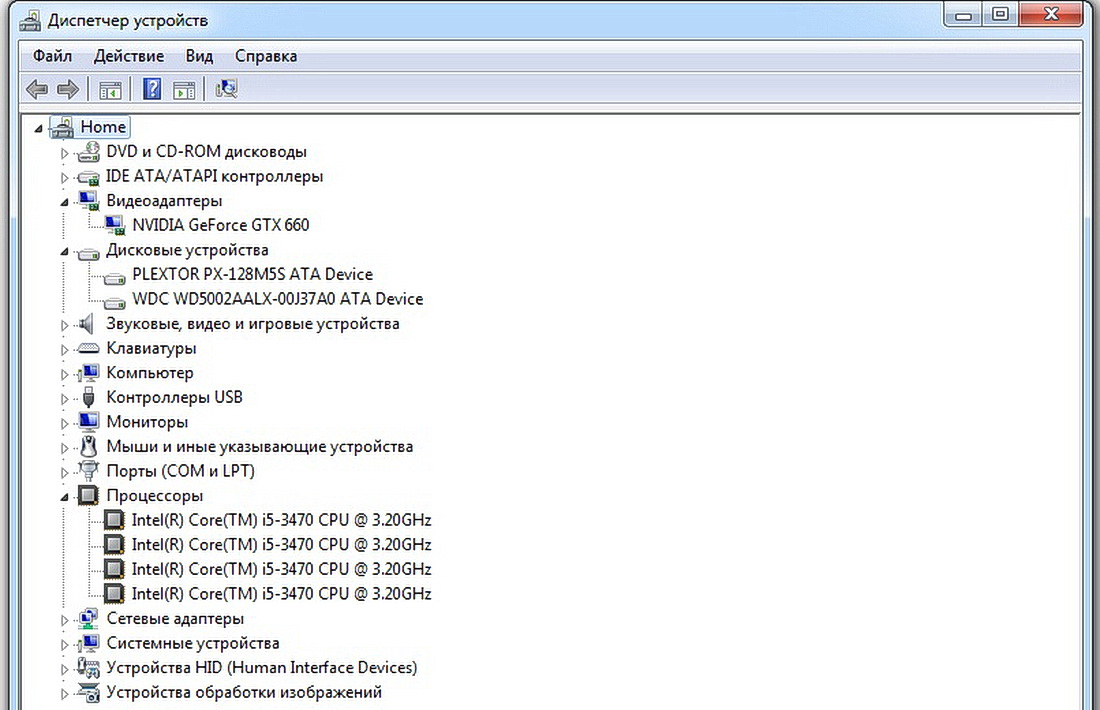Expand DVD и CD-ROM дисководы
Viewport: 1100px width, 710px height.
65,153
